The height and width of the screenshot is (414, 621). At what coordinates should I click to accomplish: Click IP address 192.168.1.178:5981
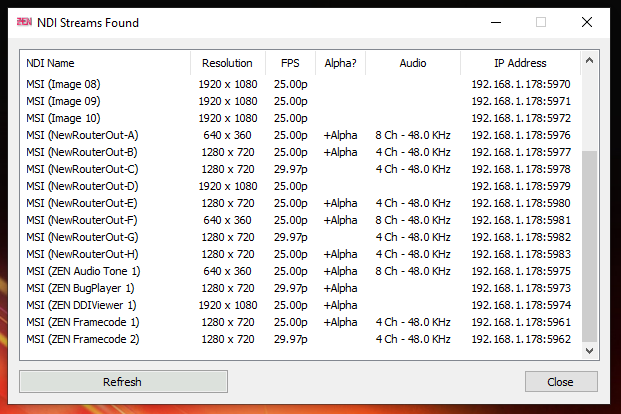(521, 220)
